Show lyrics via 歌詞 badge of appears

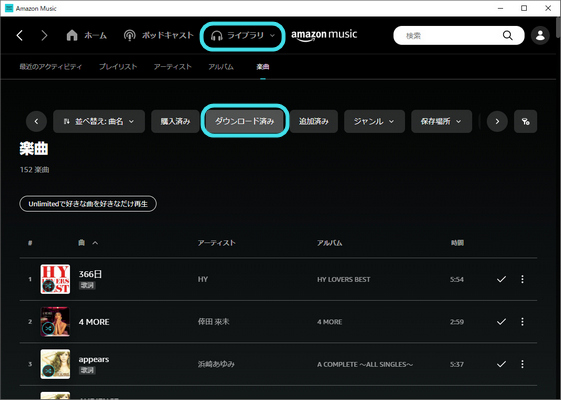(87, 370)
